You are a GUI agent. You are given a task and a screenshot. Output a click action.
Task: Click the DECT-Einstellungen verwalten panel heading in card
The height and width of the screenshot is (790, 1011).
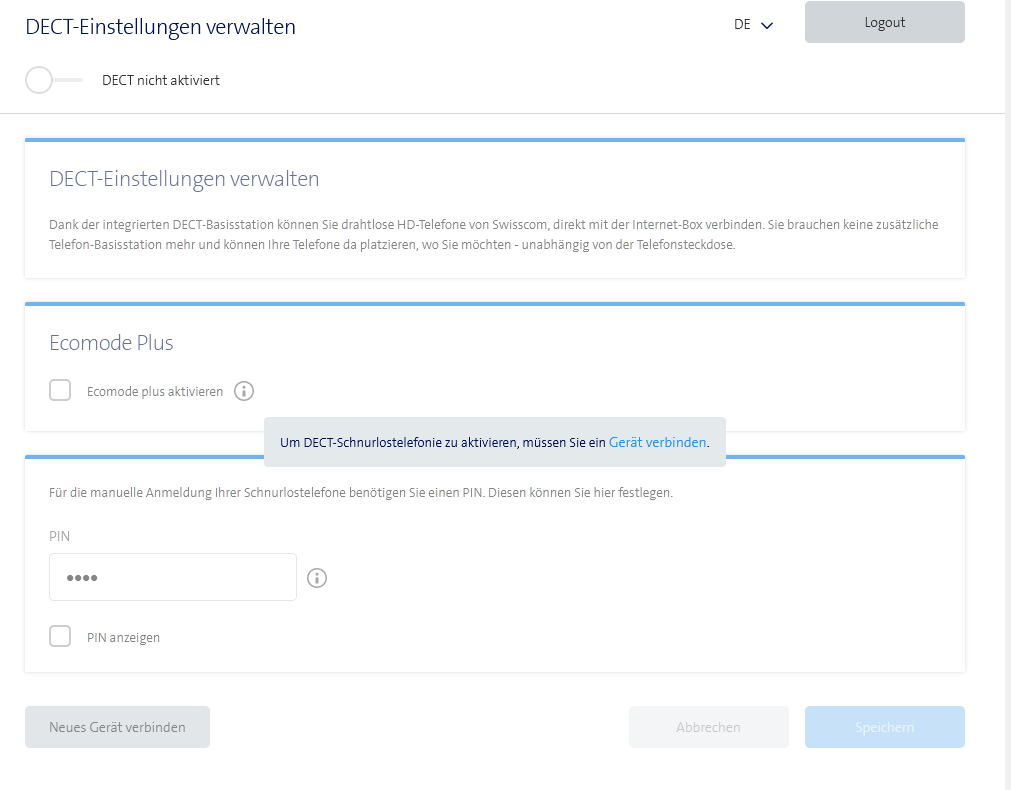[184, 179]
